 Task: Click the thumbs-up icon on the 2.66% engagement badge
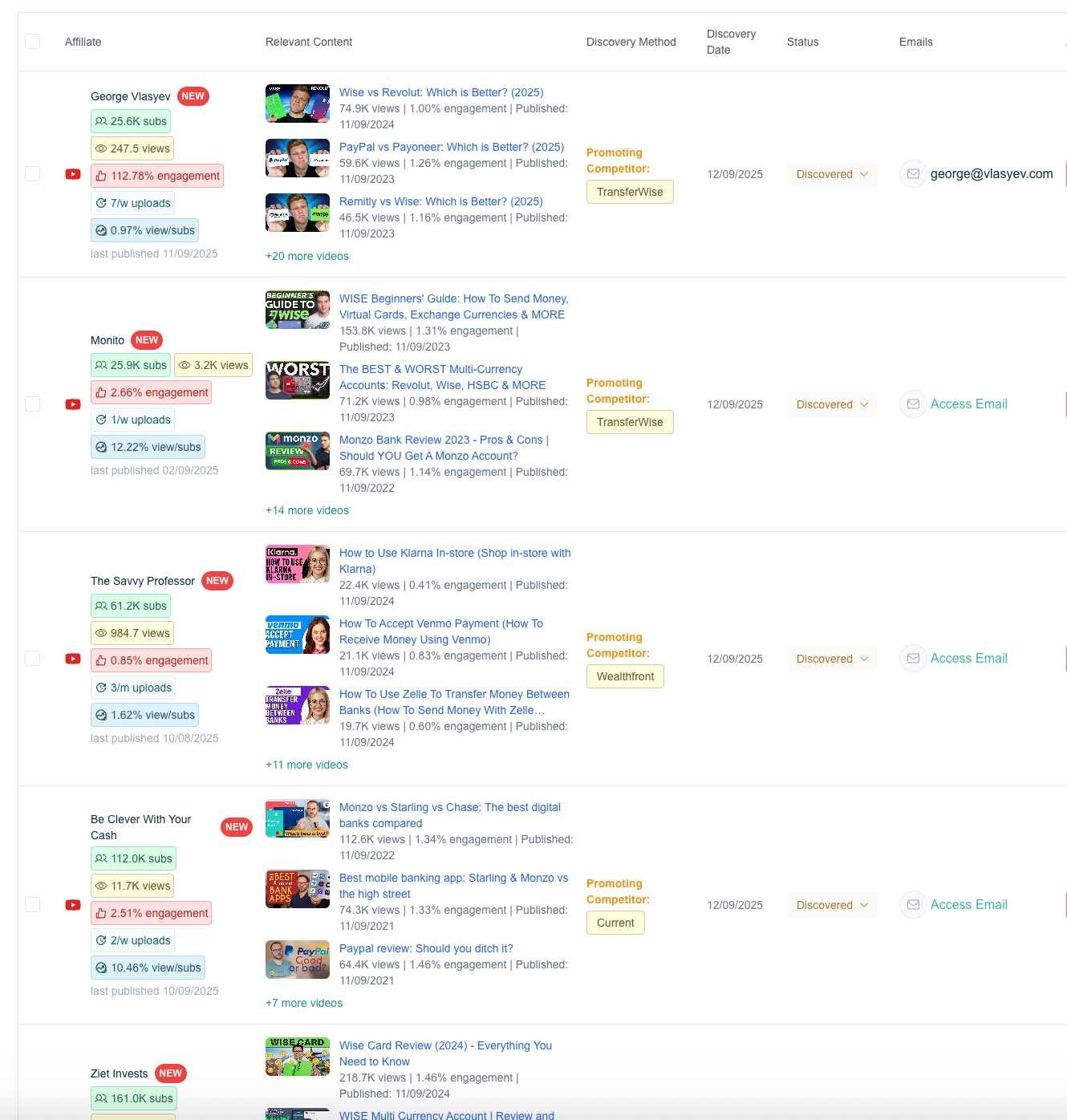(x=101, y=392)
